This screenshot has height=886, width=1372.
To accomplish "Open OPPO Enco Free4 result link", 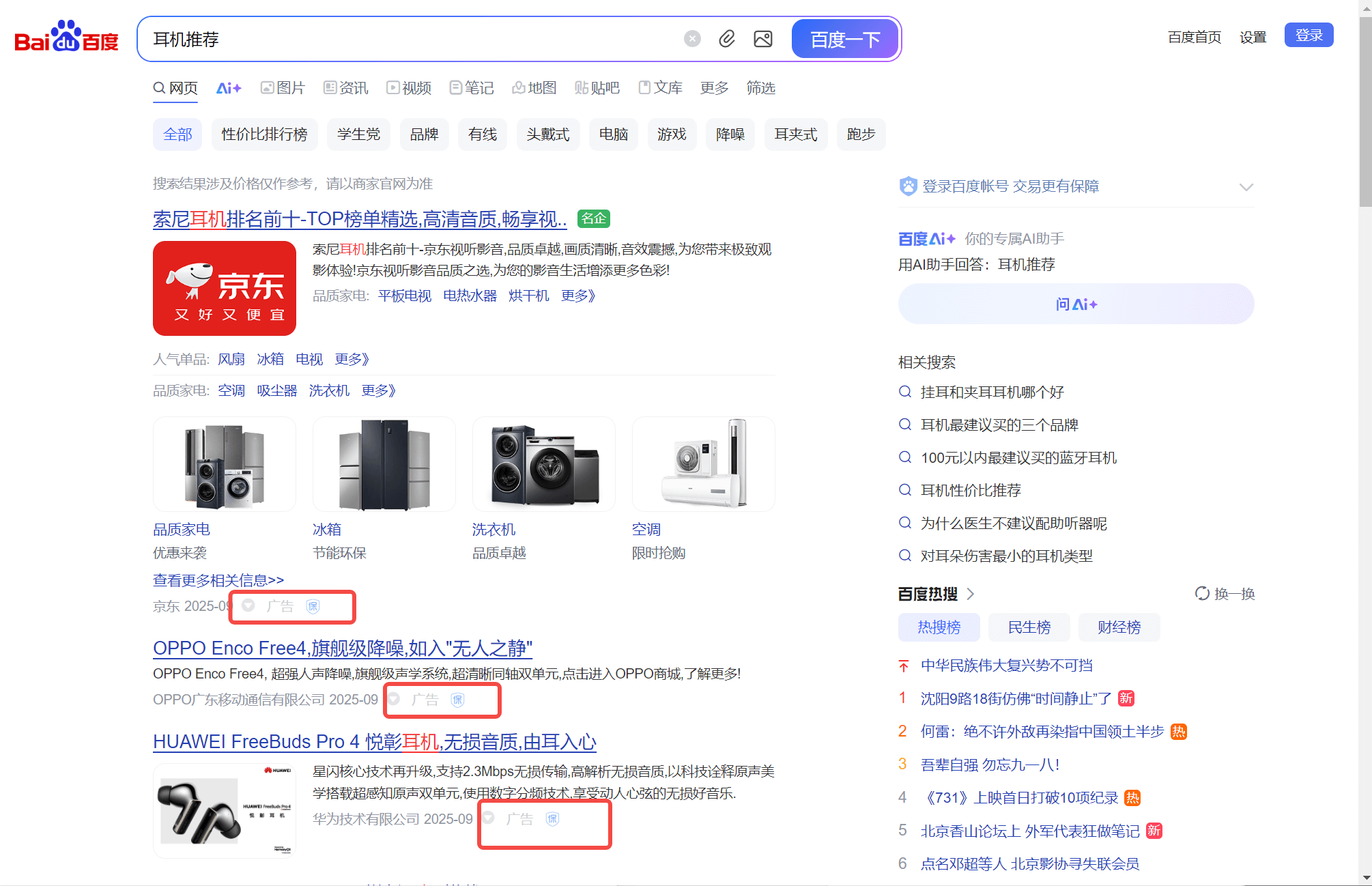I will click(x=342, y=648).
